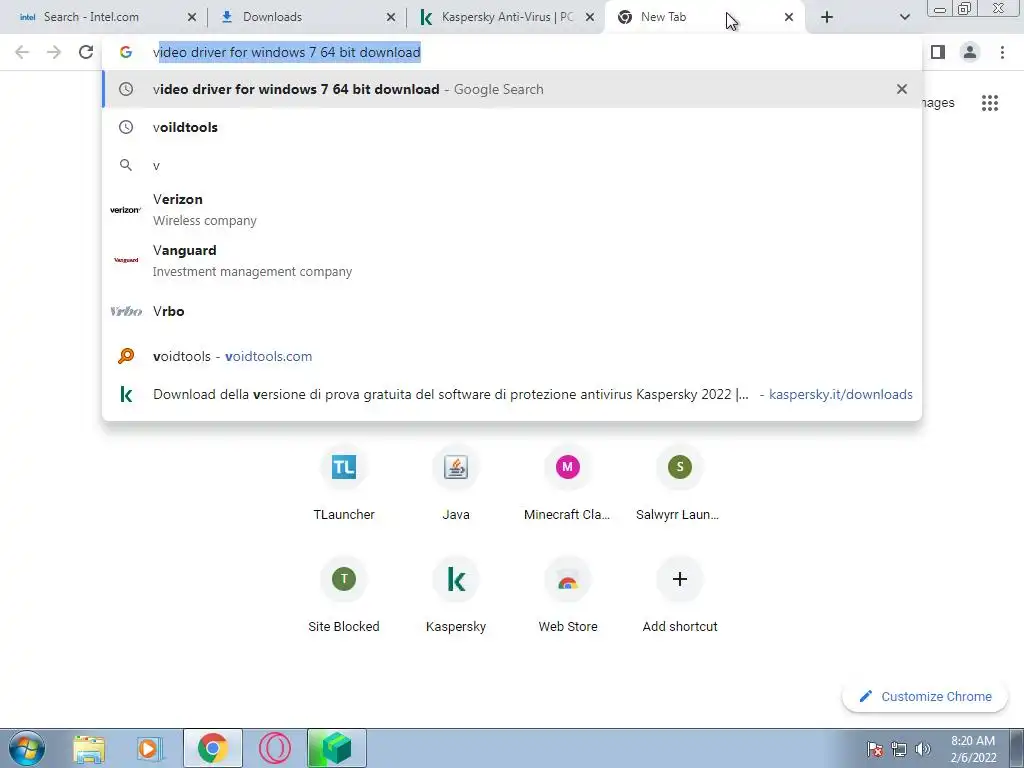Close the Kaspersky Anti-Virus tab
The height and width of the screenshot is (768, 1024).
coord(590,18)
